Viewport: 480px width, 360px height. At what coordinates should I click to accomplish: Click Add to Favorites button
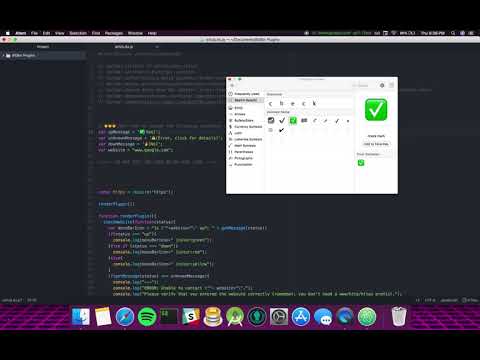pos(376,144)
